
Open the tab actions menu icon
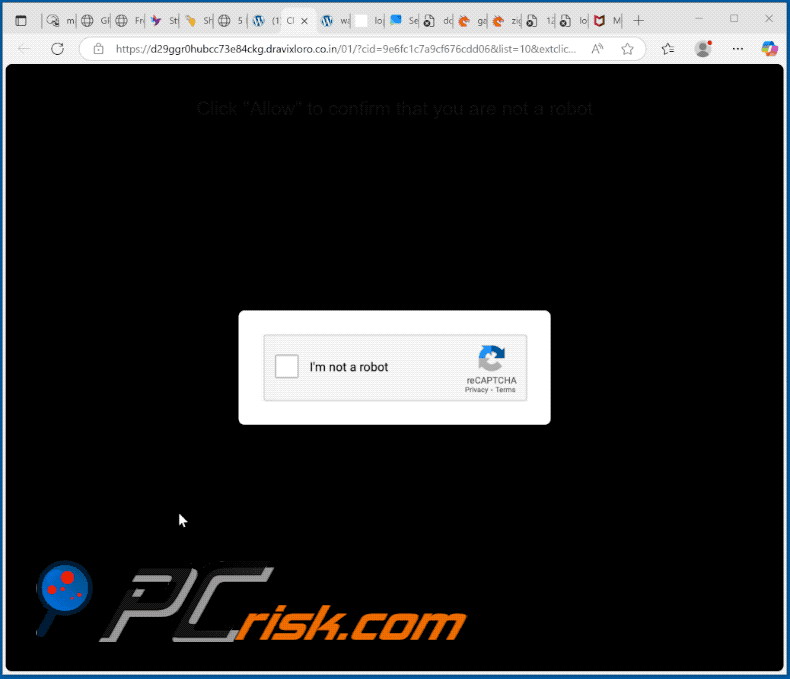click(21, 21)
